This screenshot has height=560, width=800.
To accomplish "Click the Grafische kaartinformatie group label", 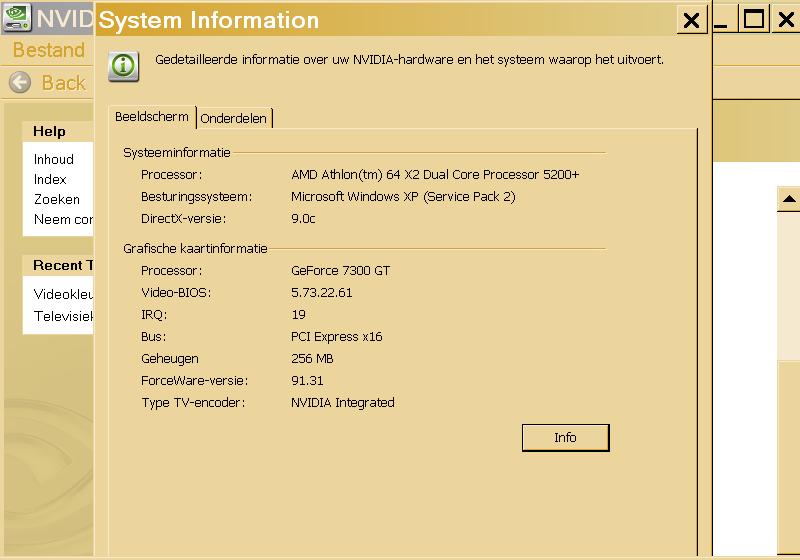I will 195,248.
